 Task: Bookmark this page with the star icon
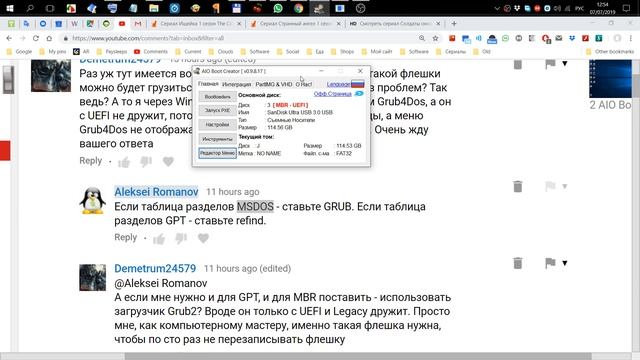[436, 38]
